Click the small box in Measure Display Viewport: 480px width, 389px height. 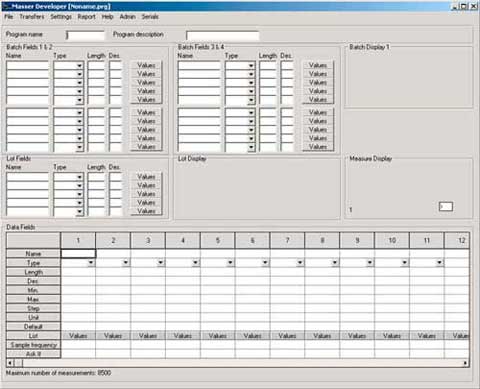click(446, 207)
